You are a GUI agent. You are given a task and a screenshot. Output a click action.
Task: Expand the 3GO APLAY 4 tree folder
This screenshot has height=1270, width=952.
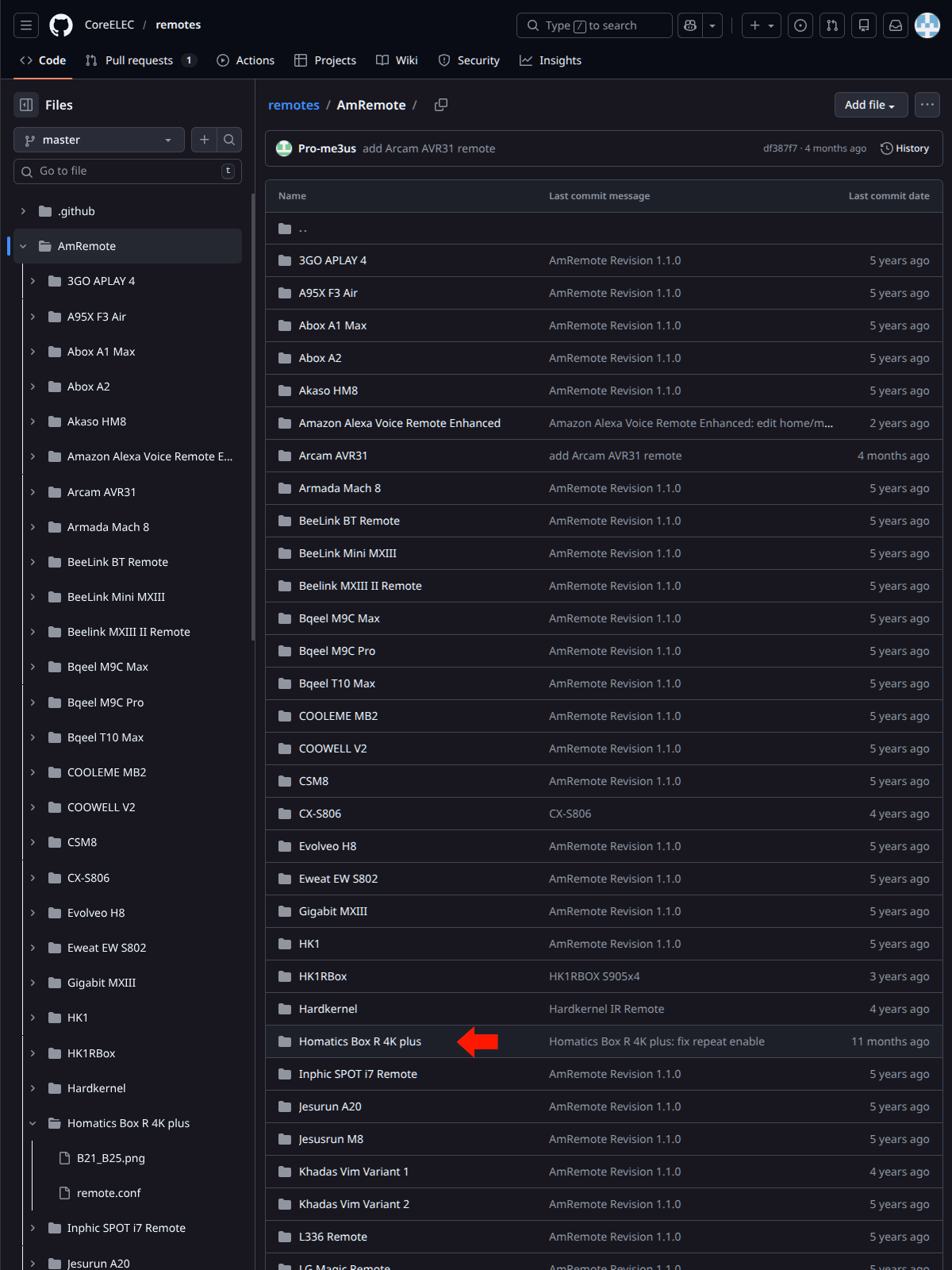pyautogui.click(x=33, y=281)
